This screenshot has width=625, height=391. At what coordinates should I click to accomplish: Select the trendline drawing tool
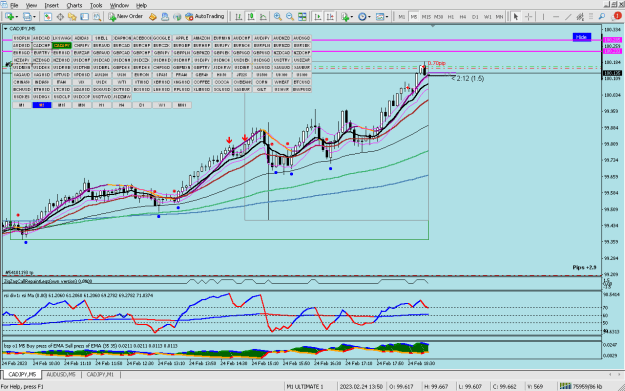(568, 17)
